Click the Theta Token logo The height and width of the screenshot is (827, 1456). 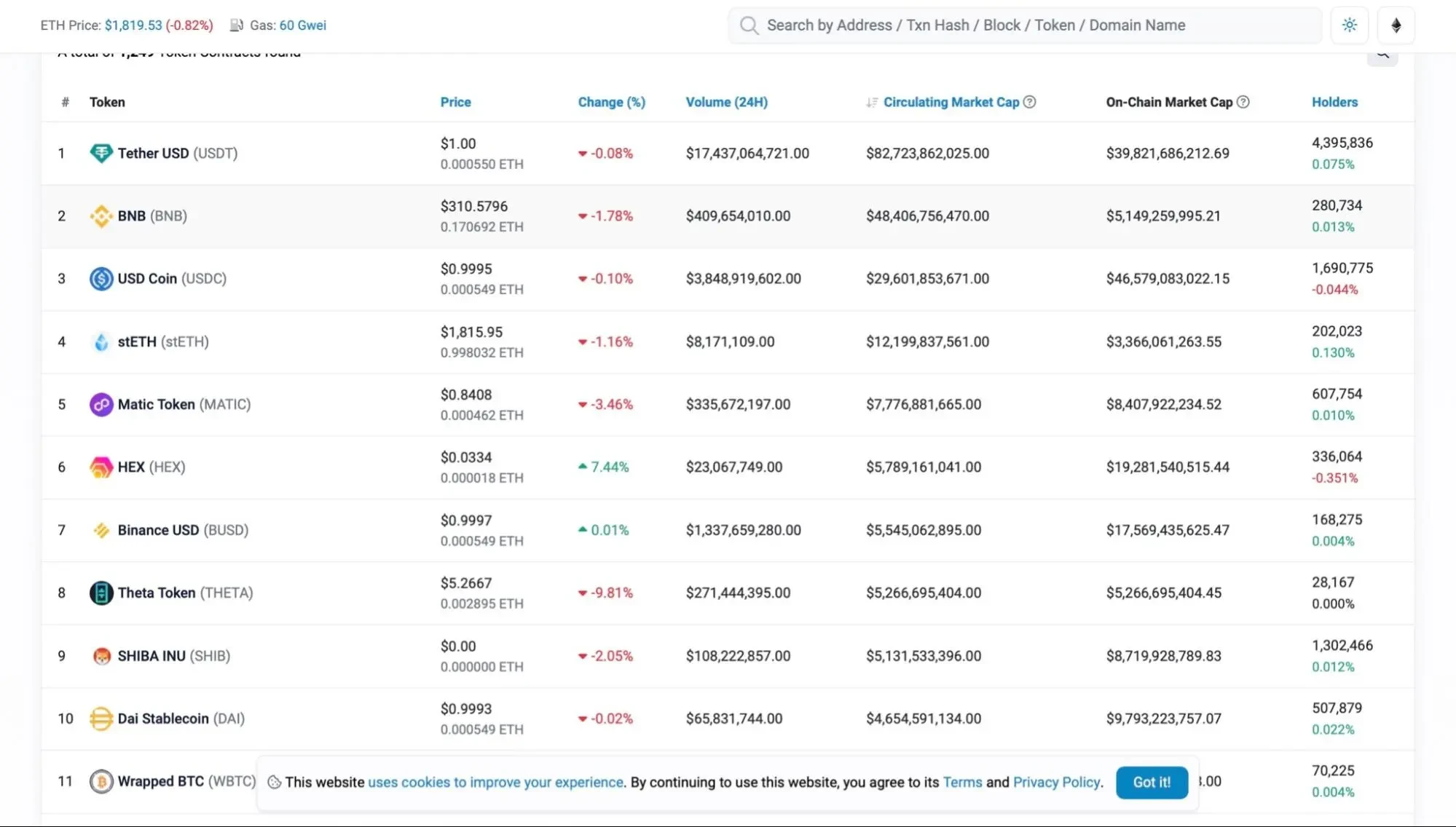(101, 593)
